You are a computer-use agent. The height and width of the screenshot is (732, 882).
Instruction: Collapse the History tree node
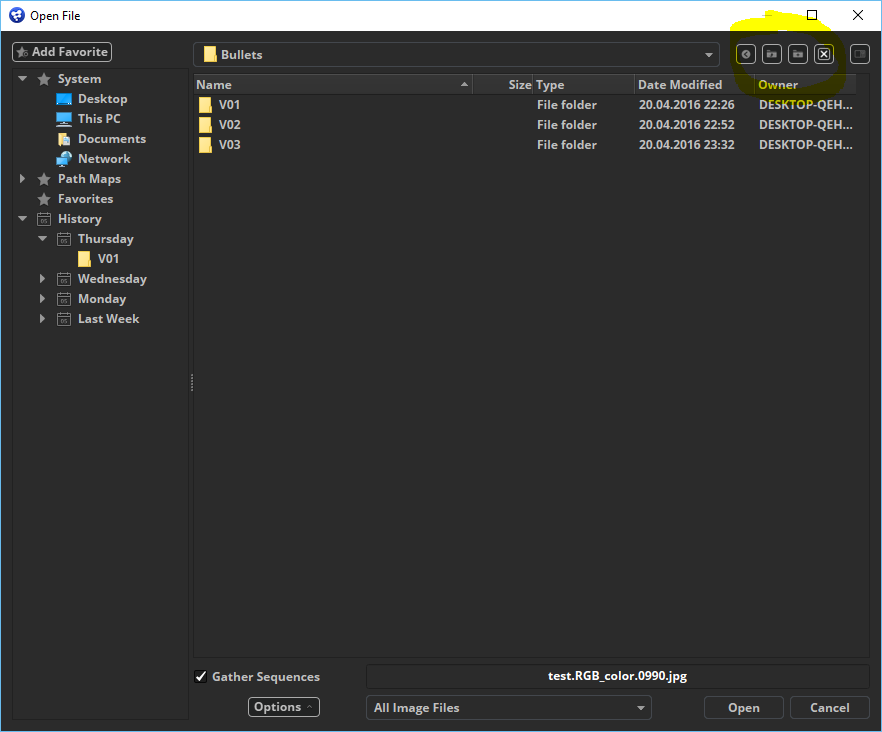[x=22, y=218]
